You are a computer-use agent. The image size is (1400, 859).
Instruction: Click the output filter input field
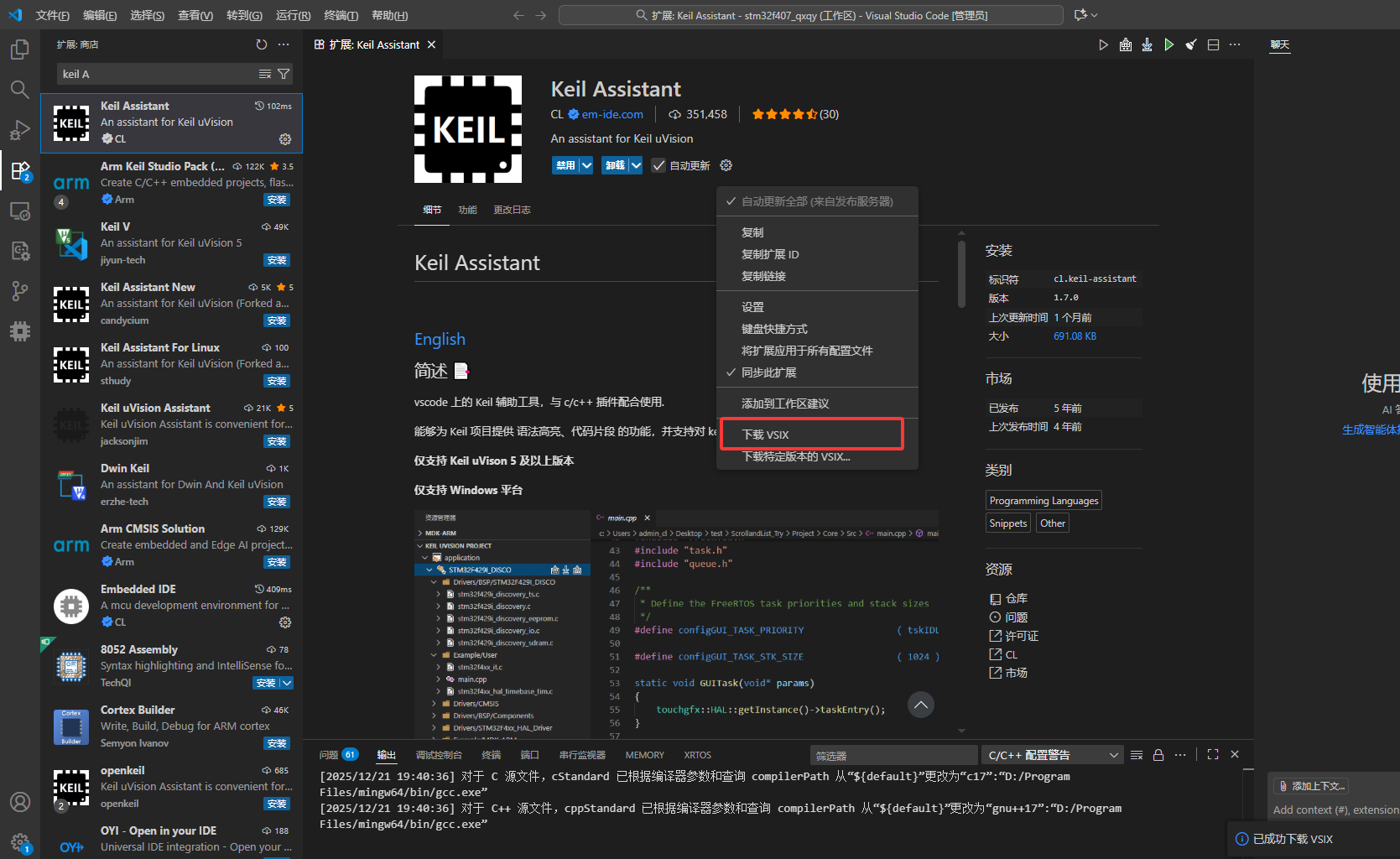click(x=893, y=755)
